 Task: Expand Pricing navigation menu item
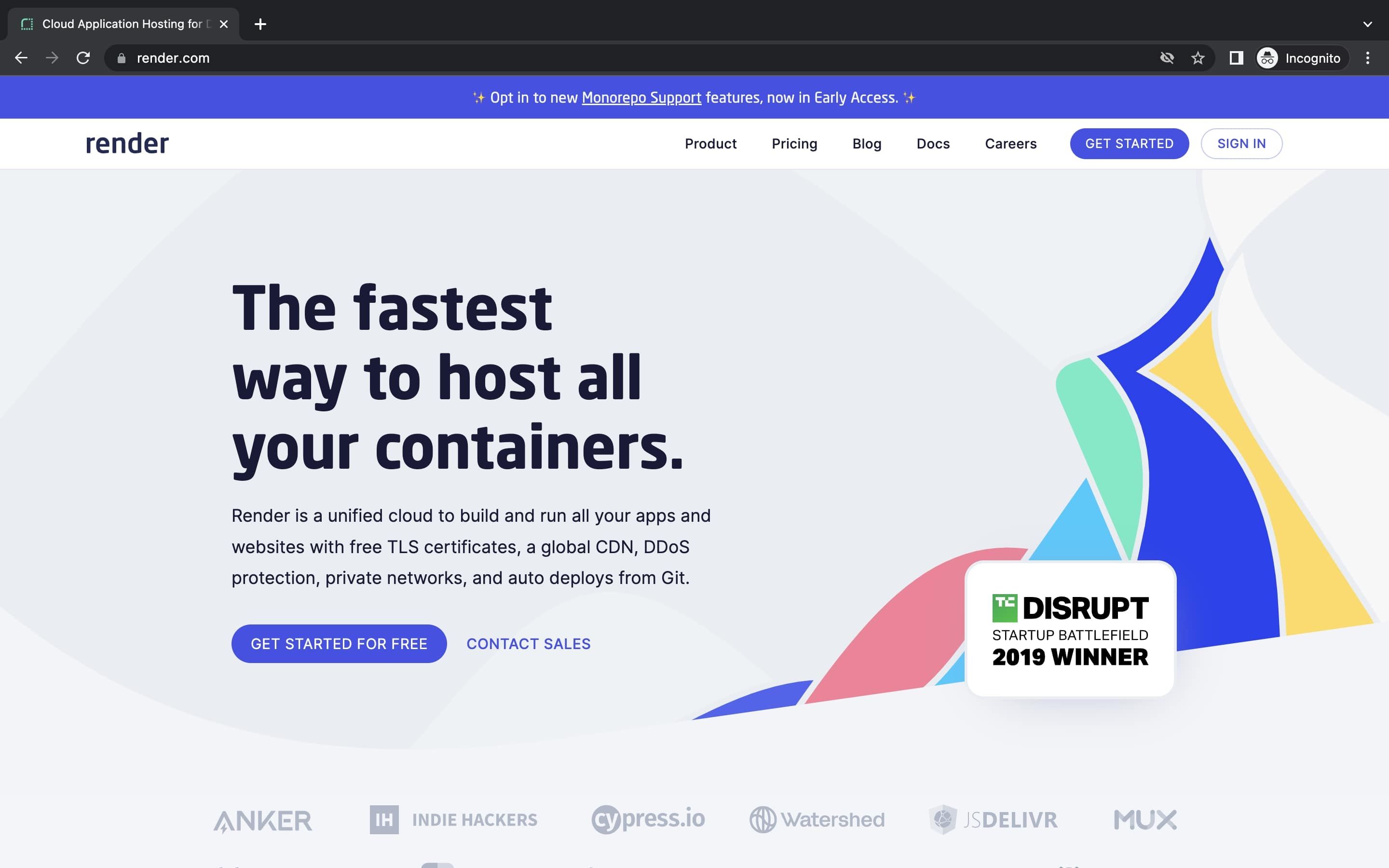794,143
